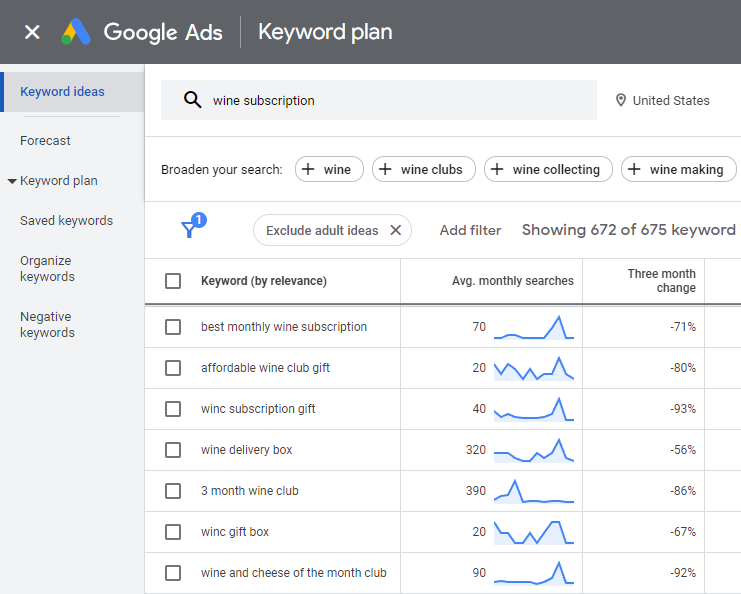741x594 pixels.
Task: Click 'Showing 672 of 675 keyword' text
Action: pos(629,230)
